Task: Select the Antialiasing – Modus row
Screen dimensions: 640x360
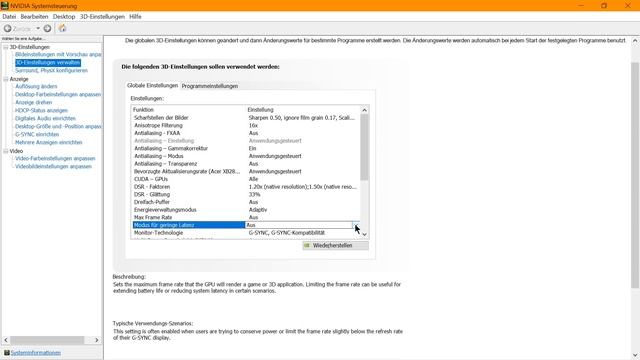Action: pos(246,156)
